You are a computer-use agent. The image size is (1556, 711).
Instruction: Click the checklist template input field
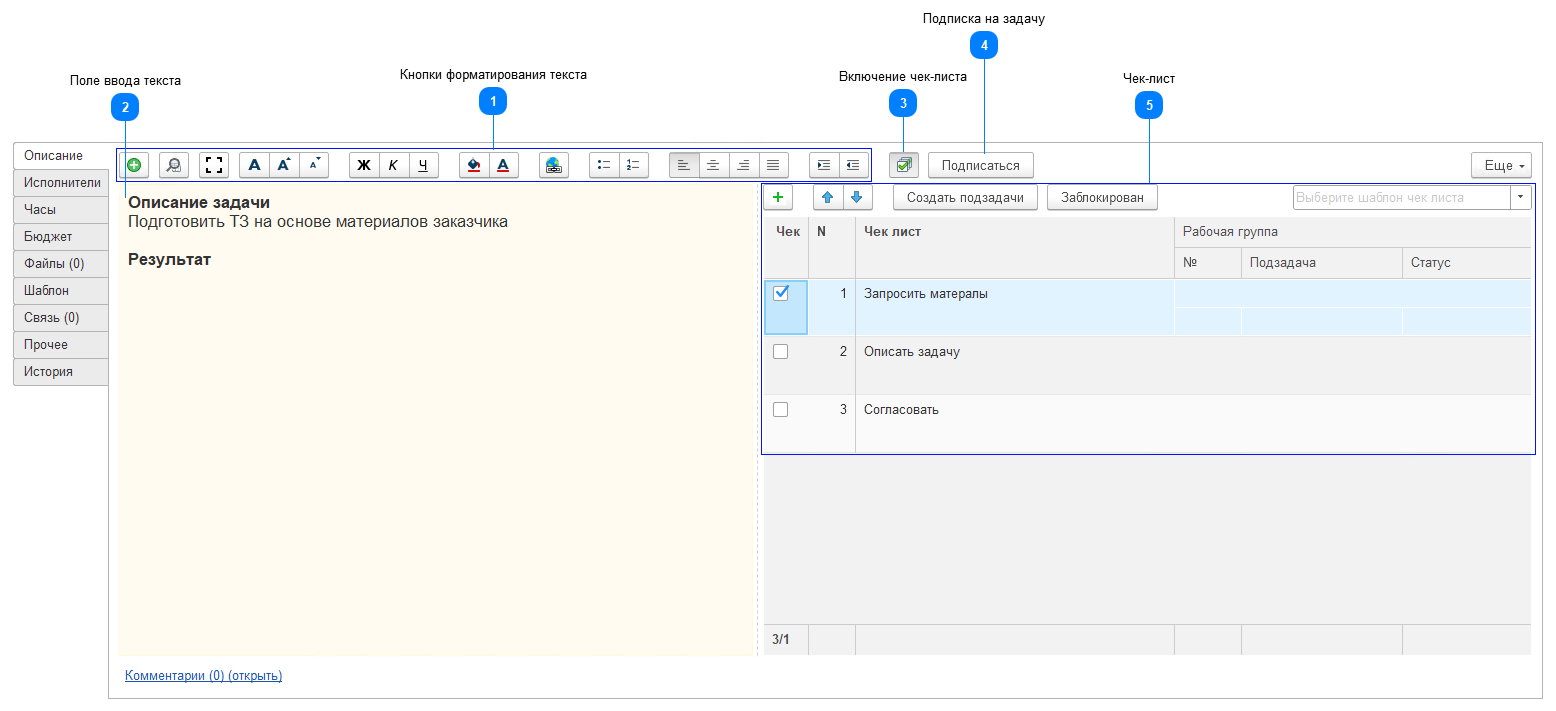[1401, 197]
